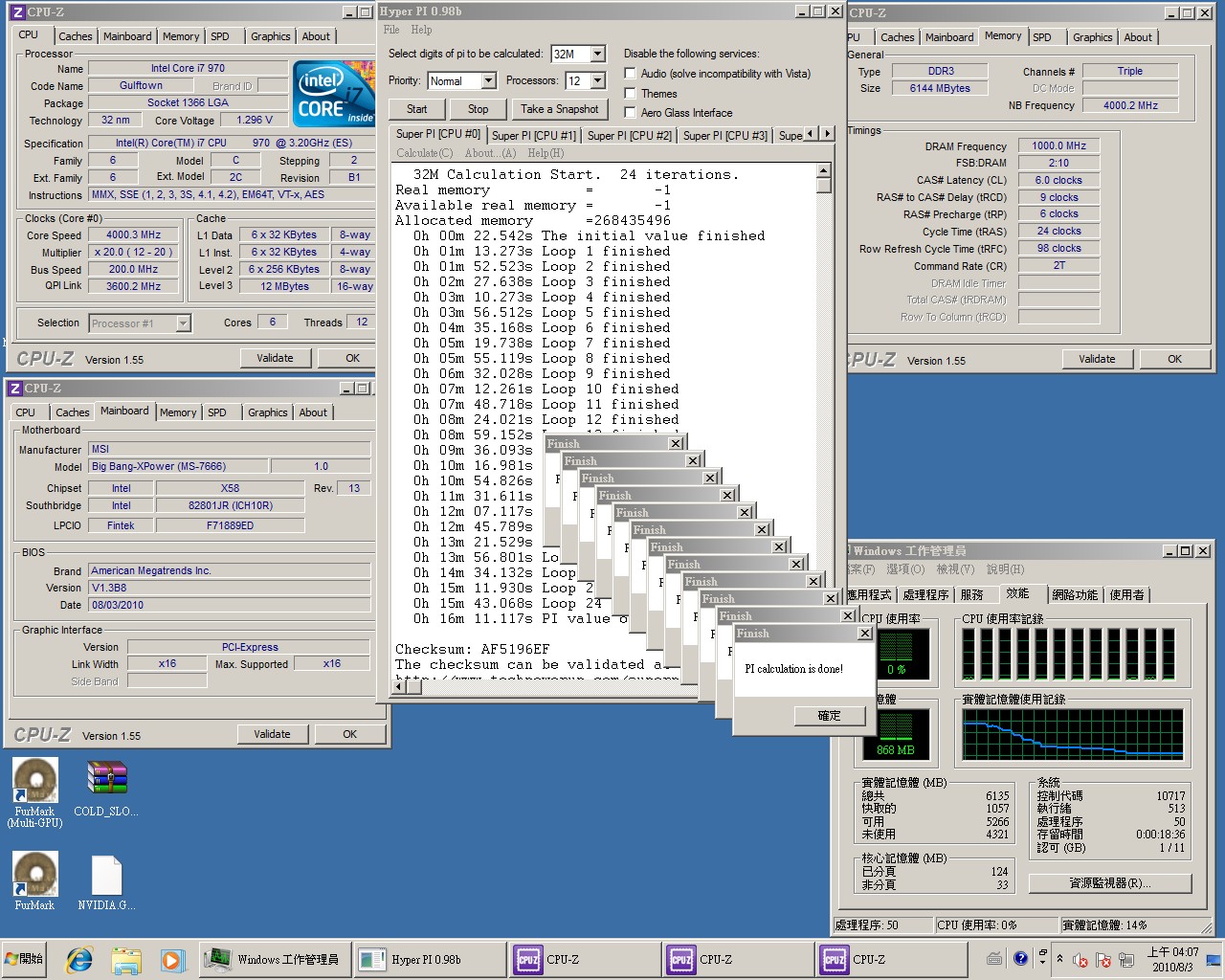This screenshot has width=1225, height=980.
Task: Open the digits of pi 32M dropdown
Action: click(598, 55)
